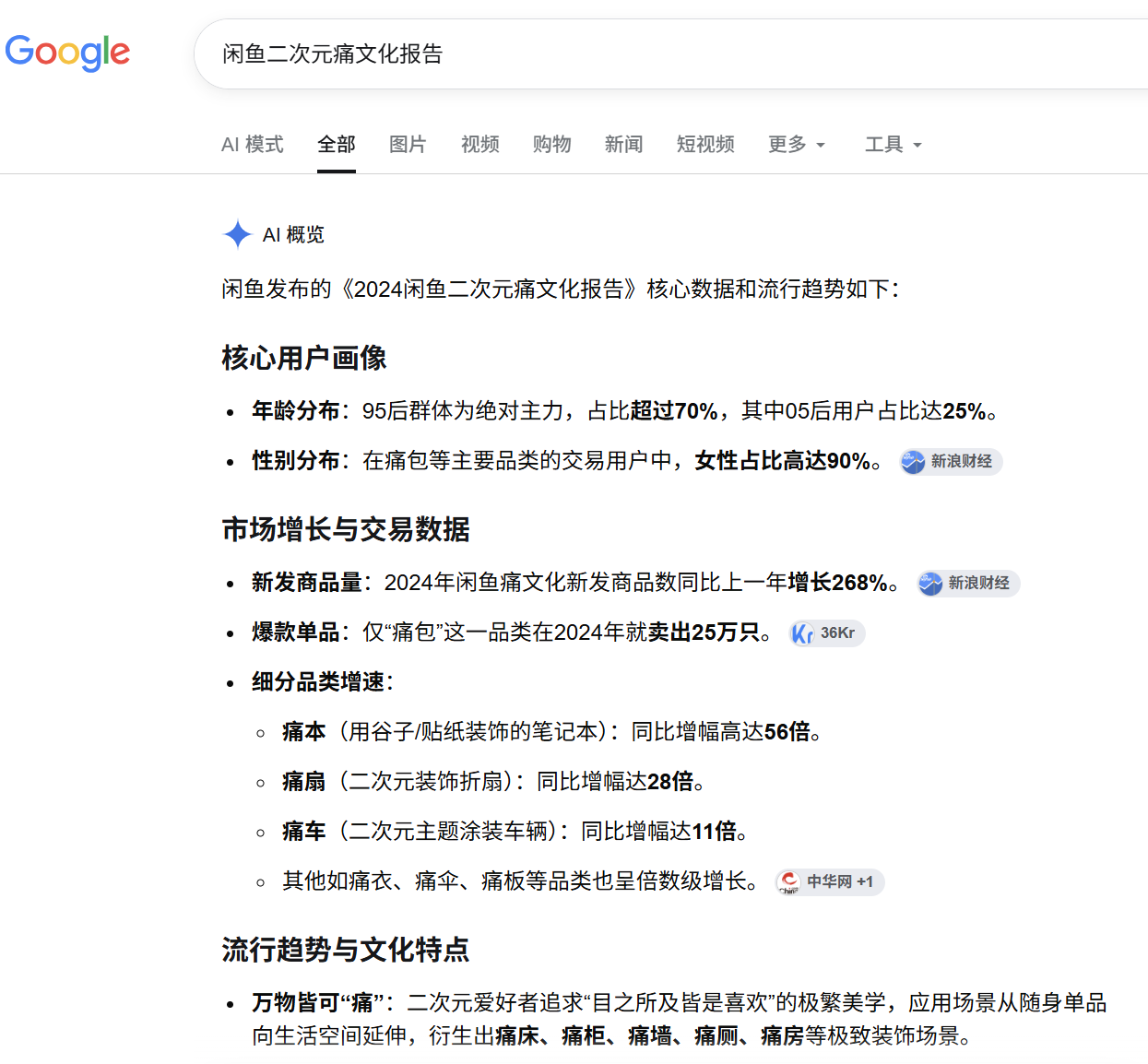
Task: Click the 其他如痛衣、痛伞 sentence
Action: tap(521, 881)
